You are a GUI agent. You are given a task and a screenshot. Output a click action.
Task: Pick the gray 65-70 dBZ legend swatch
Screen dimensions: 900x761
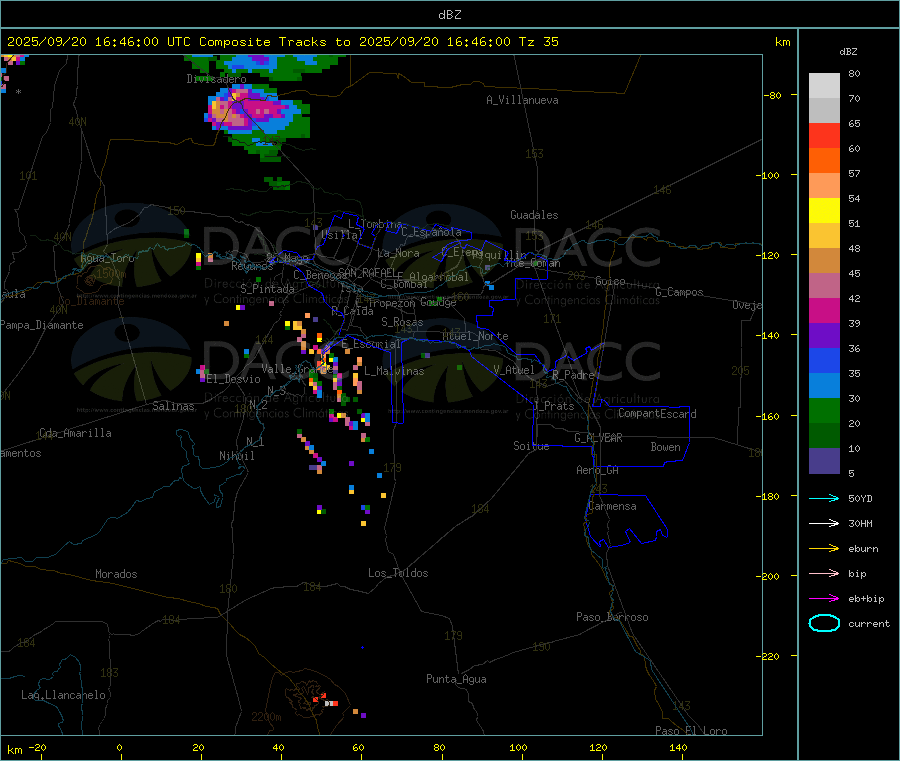pyautogui.click(x=824, y=111)
